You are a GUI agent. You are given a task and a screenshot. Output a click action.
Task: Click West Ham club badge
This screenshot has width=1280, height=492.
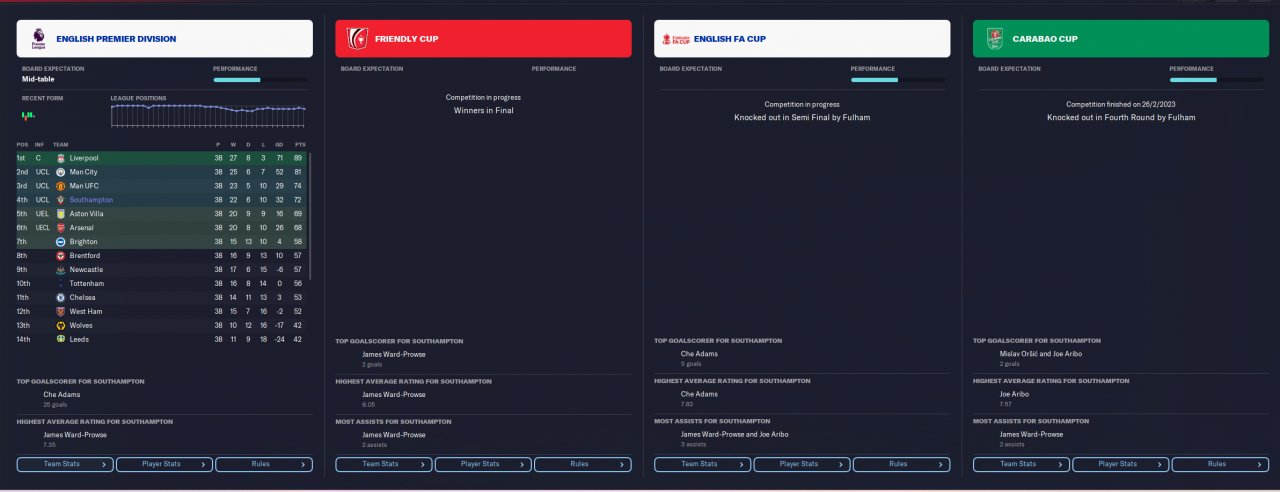coord(60,312)
